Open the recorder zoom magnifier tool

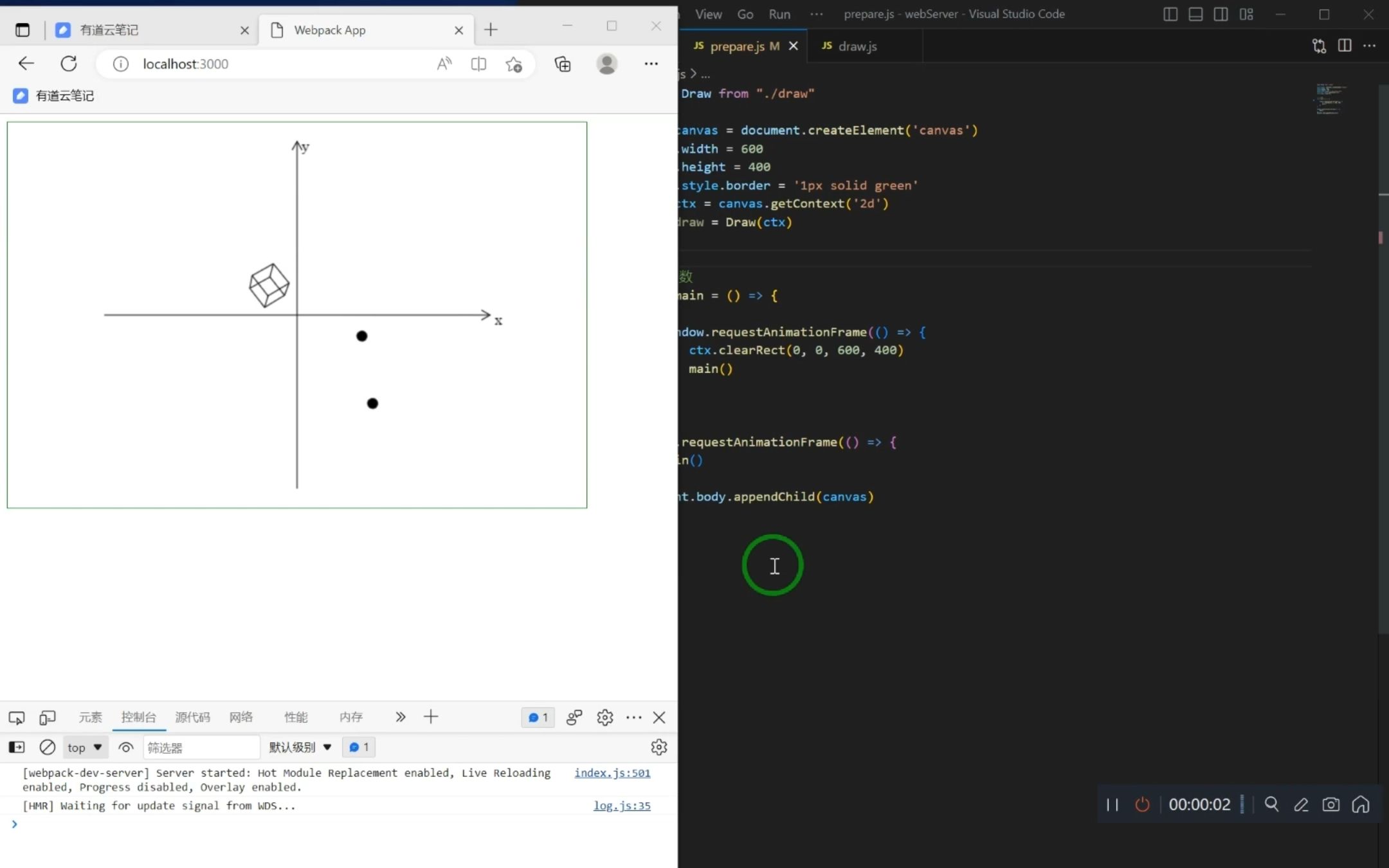coord(1271,804)
